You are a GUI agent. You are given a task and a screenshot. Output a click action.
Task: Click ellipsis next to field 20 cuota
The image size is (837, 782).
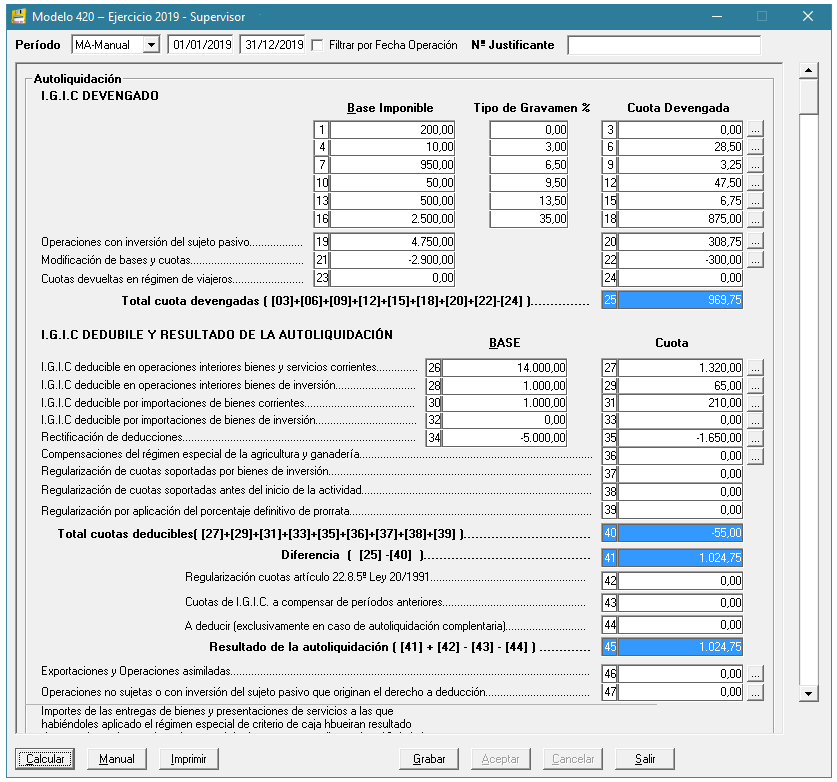tap(755, 241)
